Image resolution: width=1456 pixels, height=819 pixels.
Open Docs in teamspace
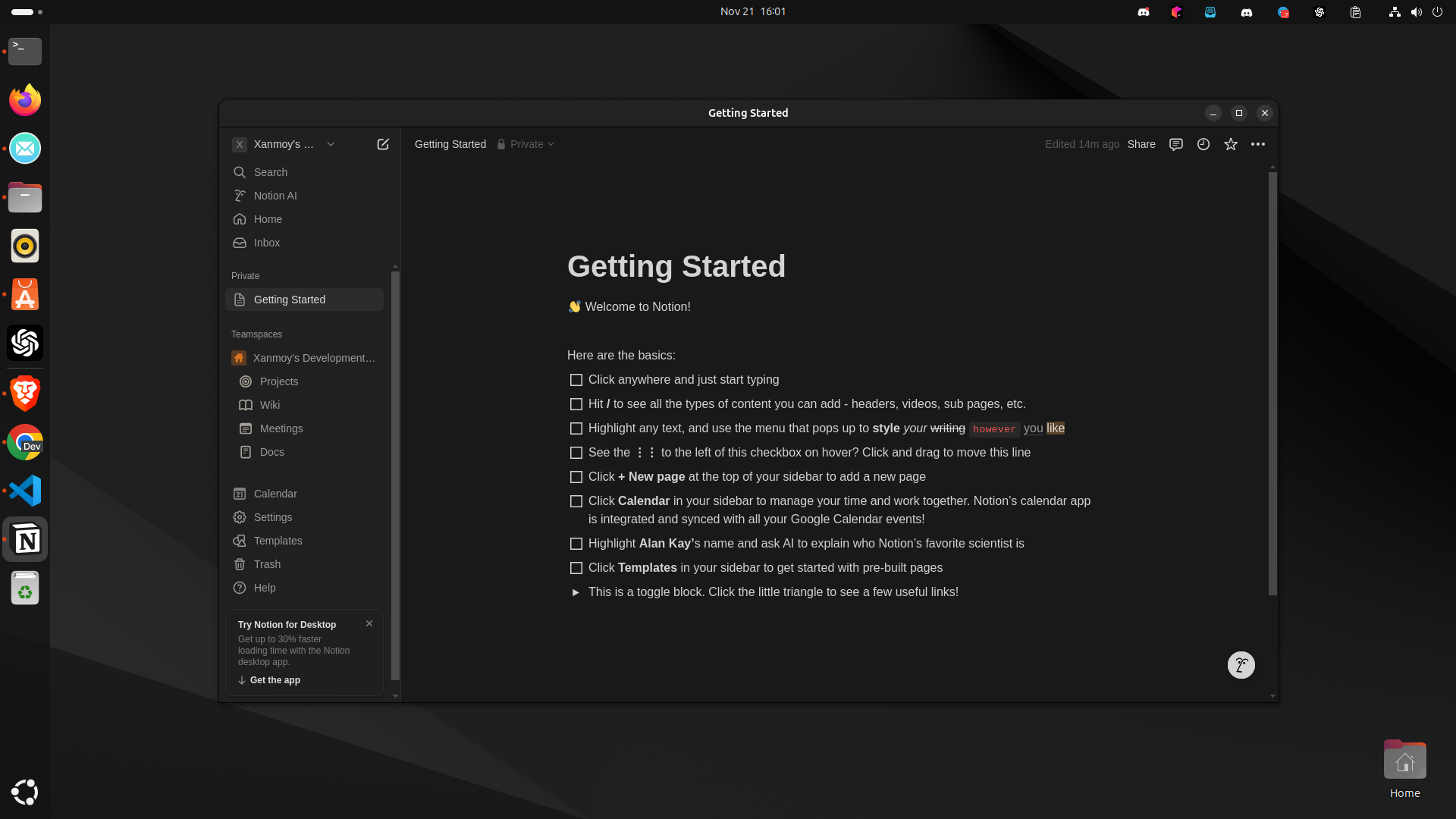(304, 452)
